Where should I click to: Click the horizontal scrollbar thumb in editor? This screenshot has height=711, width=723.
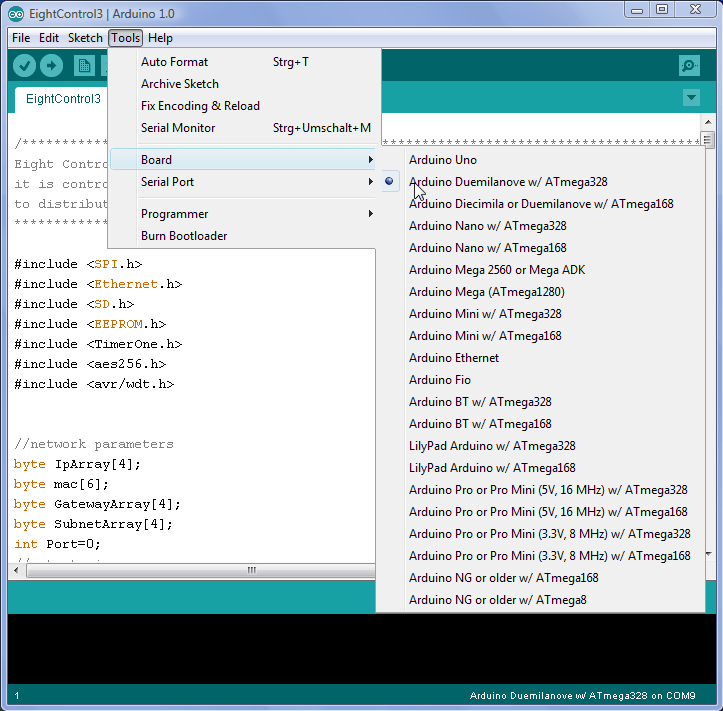[201, 570]
